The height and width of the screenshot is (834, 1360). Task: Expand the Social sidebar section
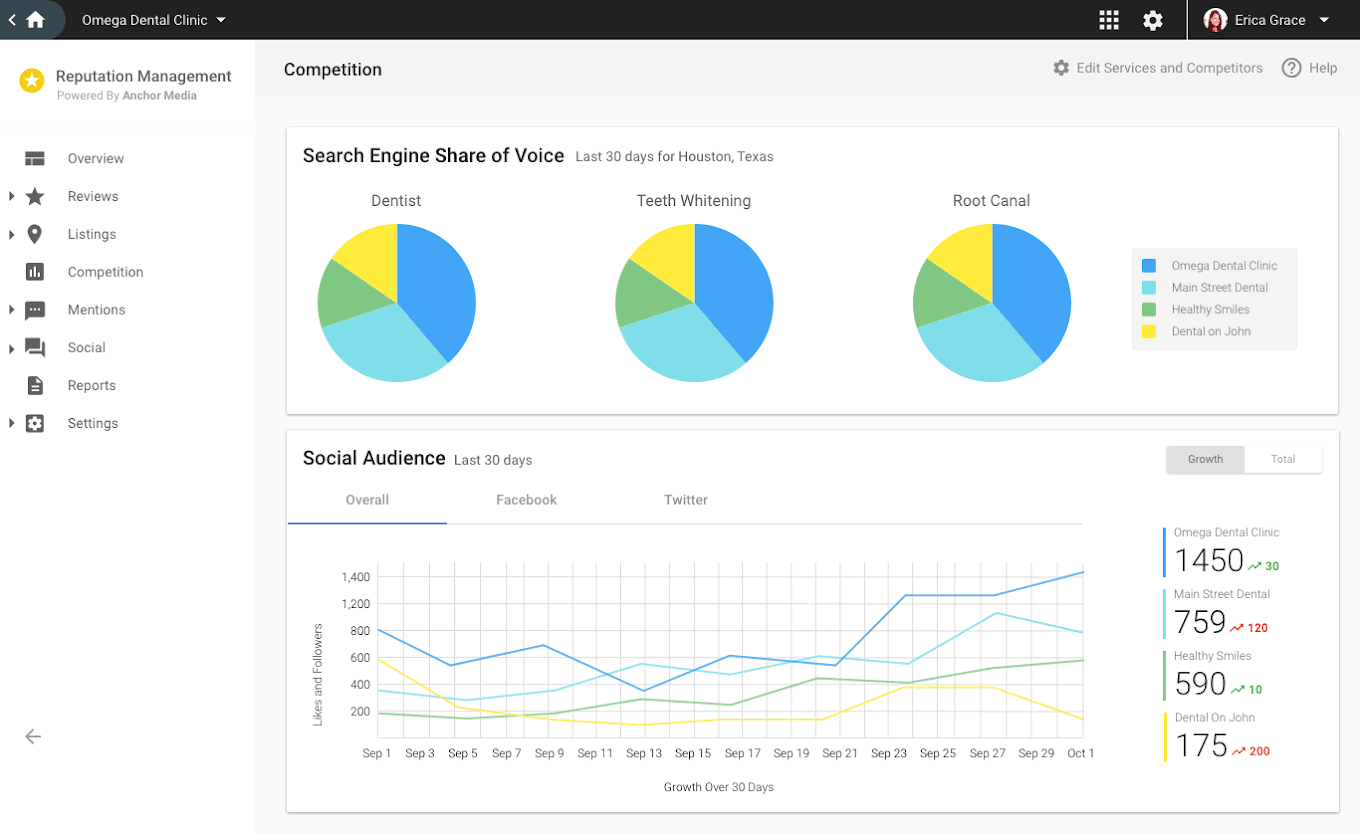pos(12,348)
